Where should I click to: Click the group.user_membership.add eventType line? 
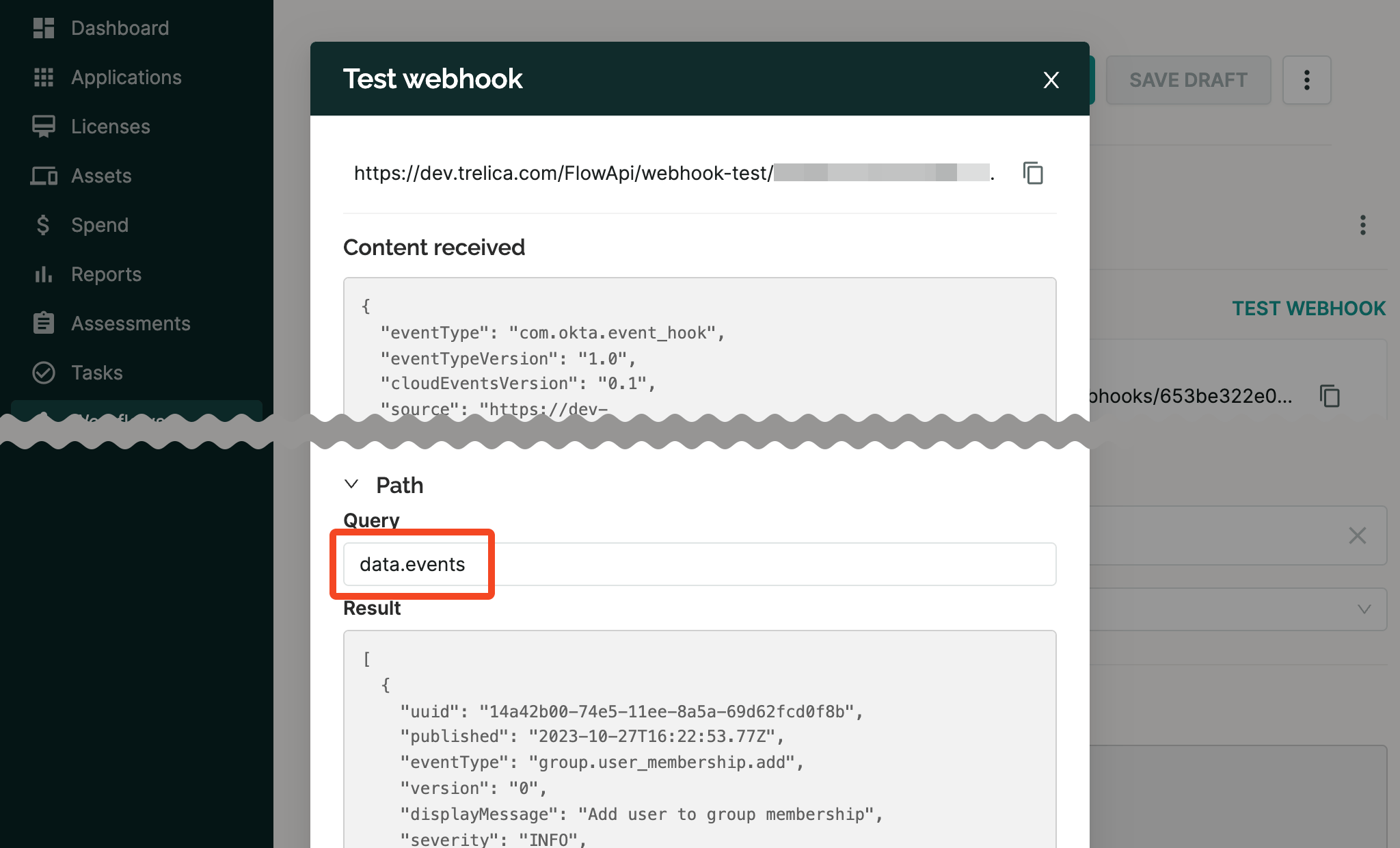pyautogui.click(x=602, y=763)
